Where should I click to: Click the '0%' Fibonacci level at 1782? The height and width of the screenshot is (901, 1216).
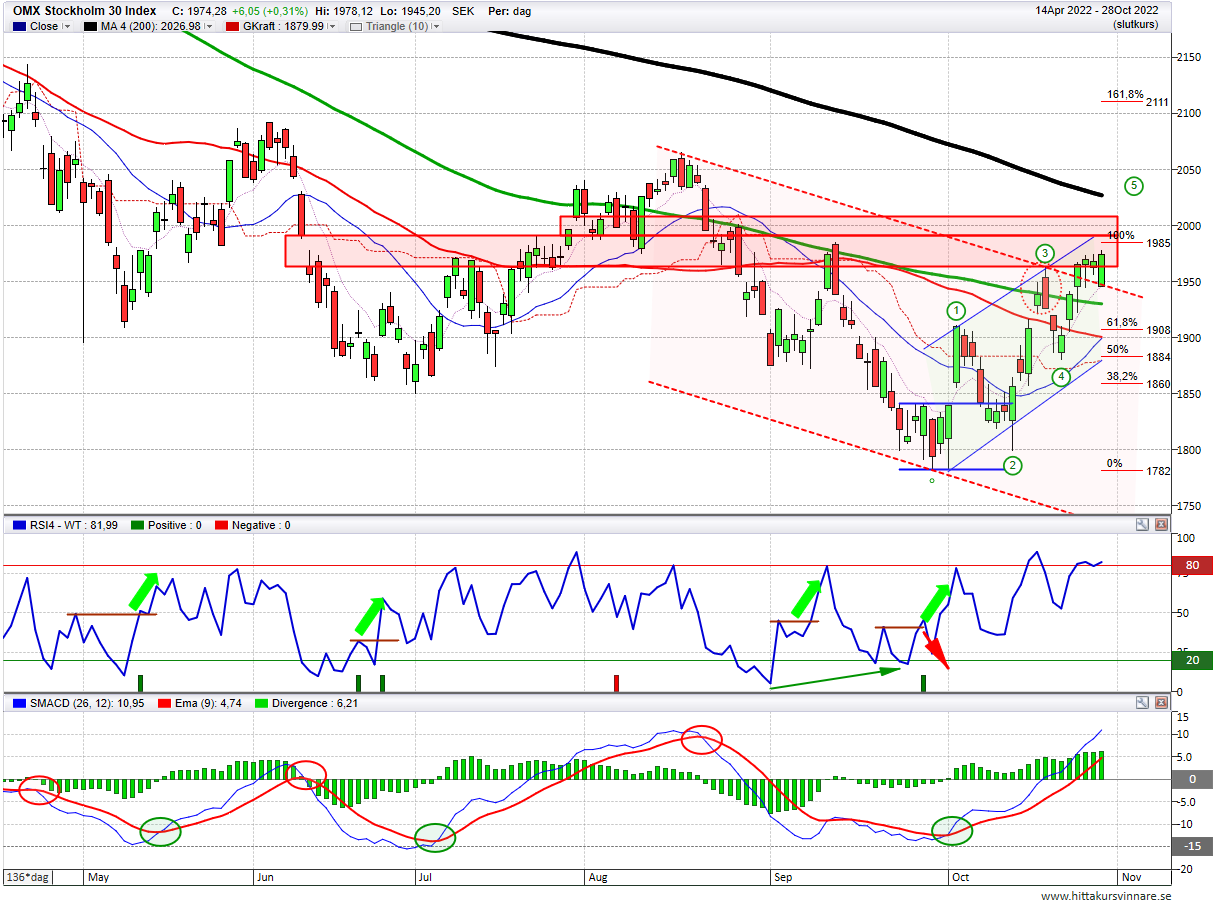[x=1115, y=464]
